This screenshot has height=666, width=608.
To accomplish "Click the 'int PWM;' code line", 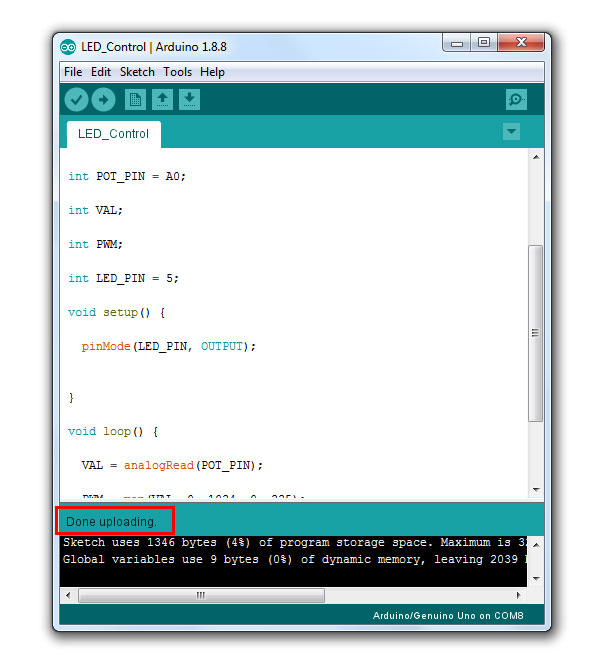I will pos(96,244).
